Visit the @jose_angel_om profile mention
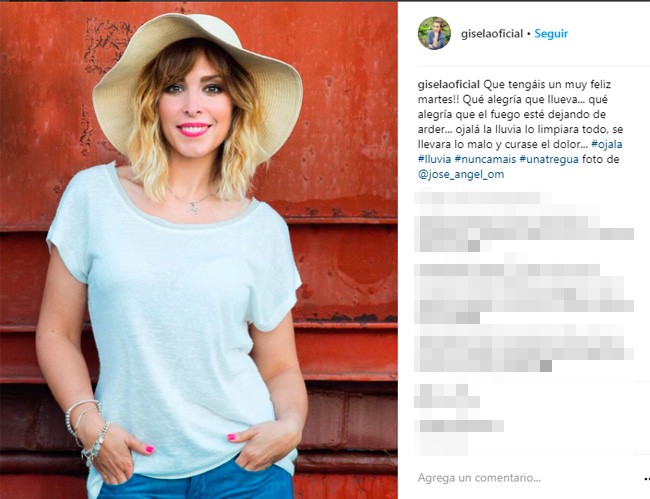The width and height of the screenshot is (650, 499). 461,174
